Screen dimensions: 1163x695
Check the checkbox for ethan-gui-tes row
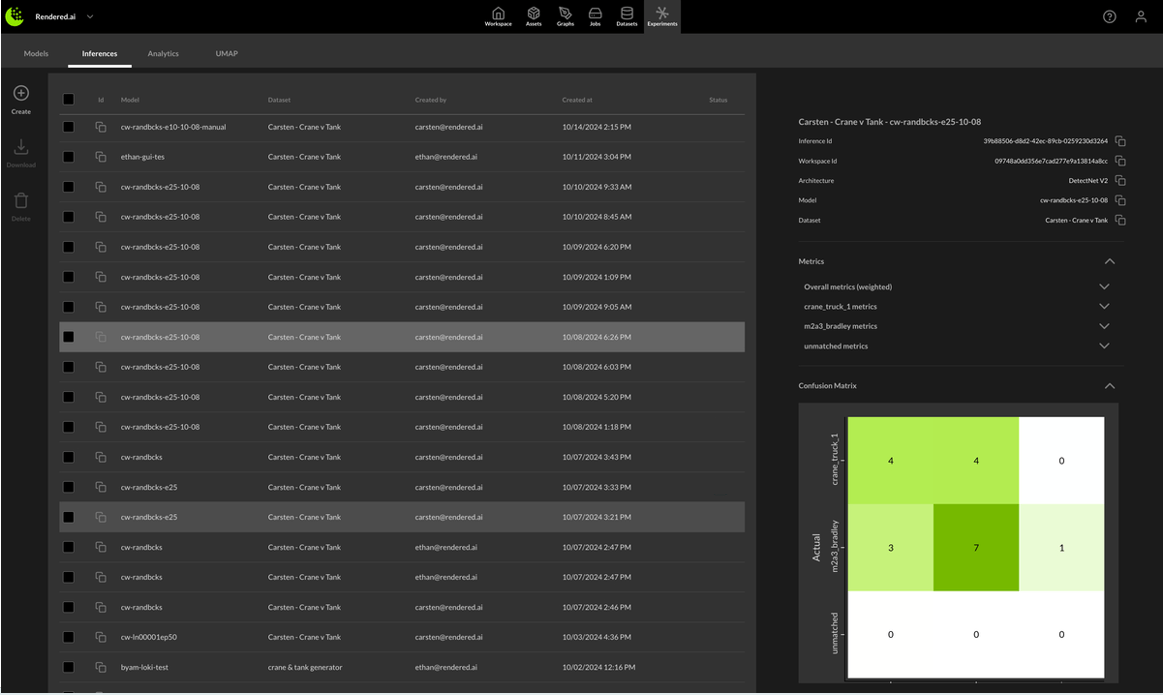pyautogui.click(x=67, y=157)
